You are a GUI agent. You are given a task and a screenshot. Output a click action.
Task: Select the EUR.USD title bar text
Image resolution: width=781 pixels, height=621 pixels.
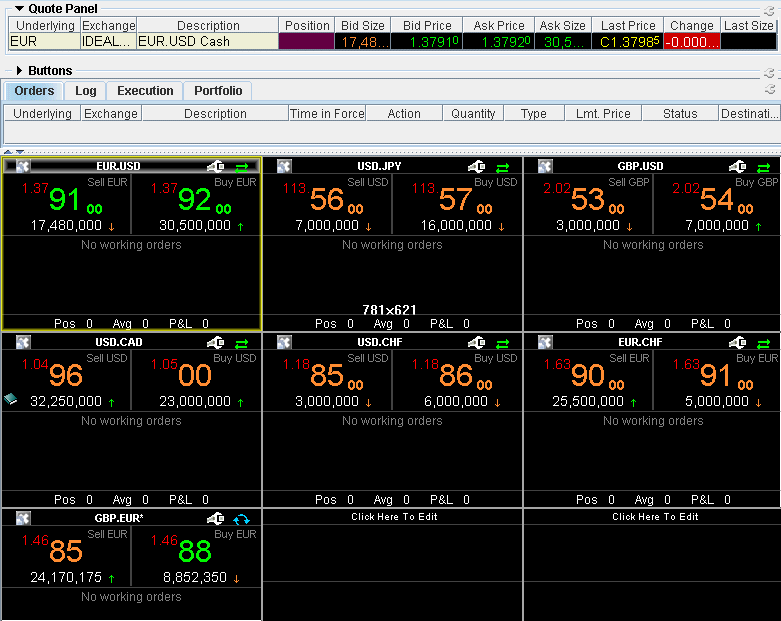tap(118, 166)
